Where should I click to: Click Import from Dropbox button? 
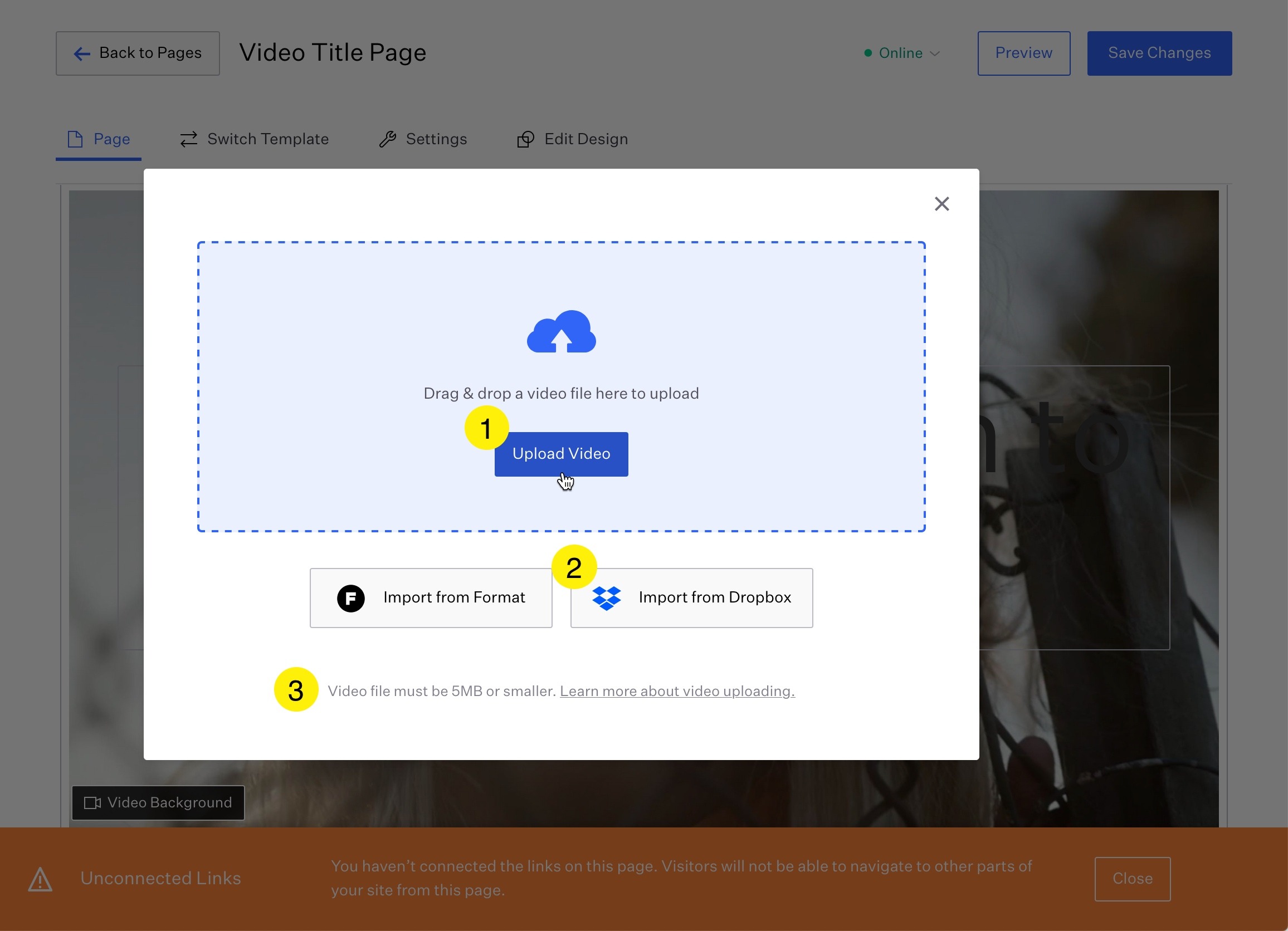pos(691,598)
